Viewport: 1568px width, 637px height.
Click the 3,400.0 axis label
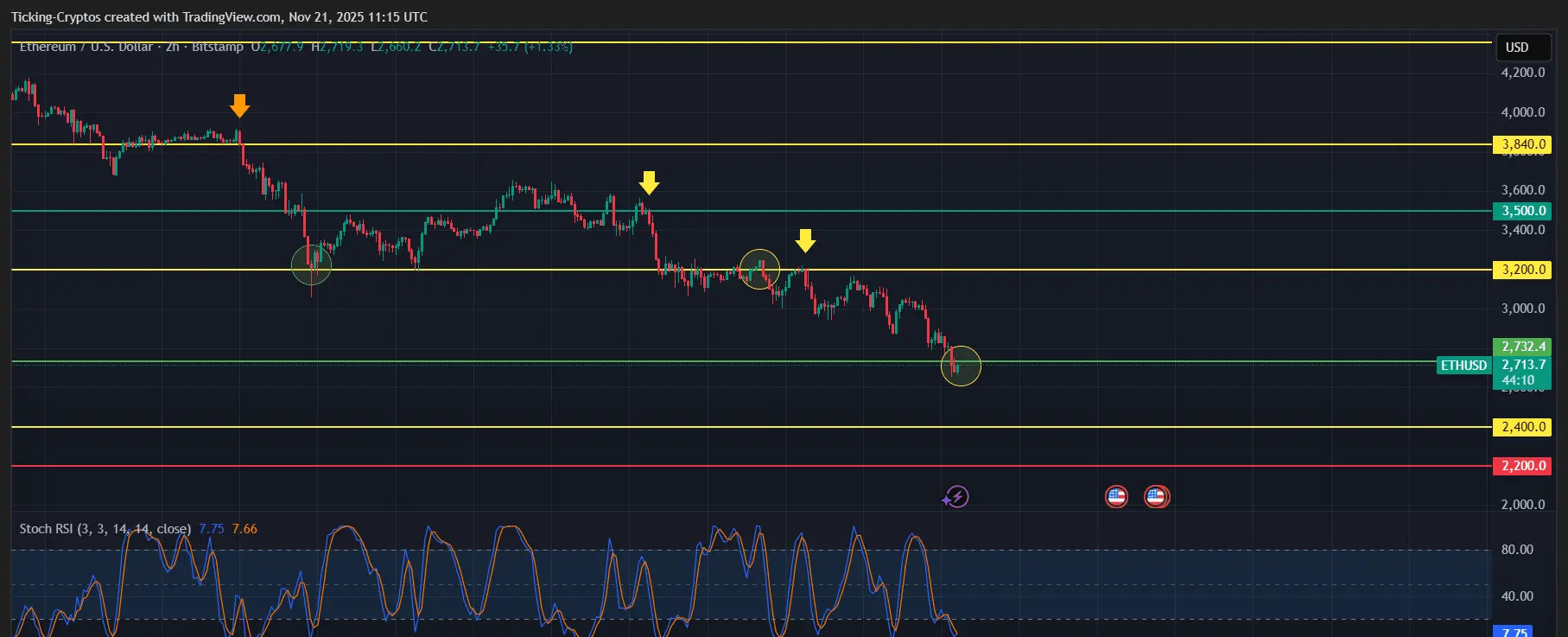[x=1522, y=230]
